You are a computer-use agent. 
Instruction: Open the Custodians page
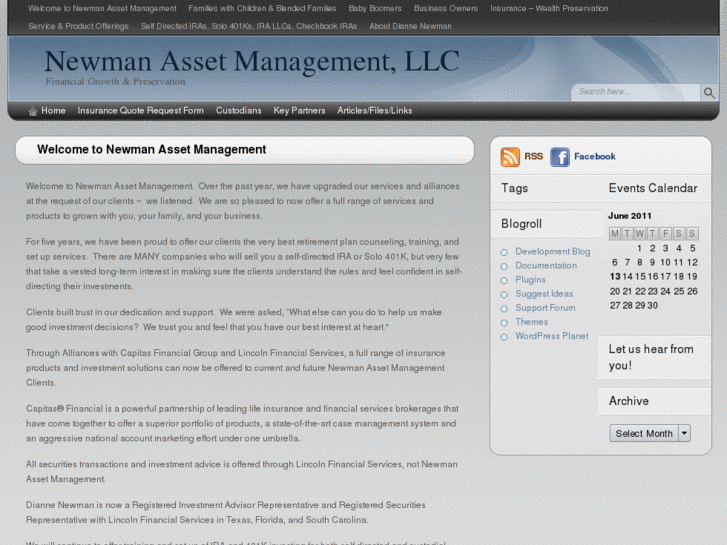pyautogui.click(x=238, y=110)
